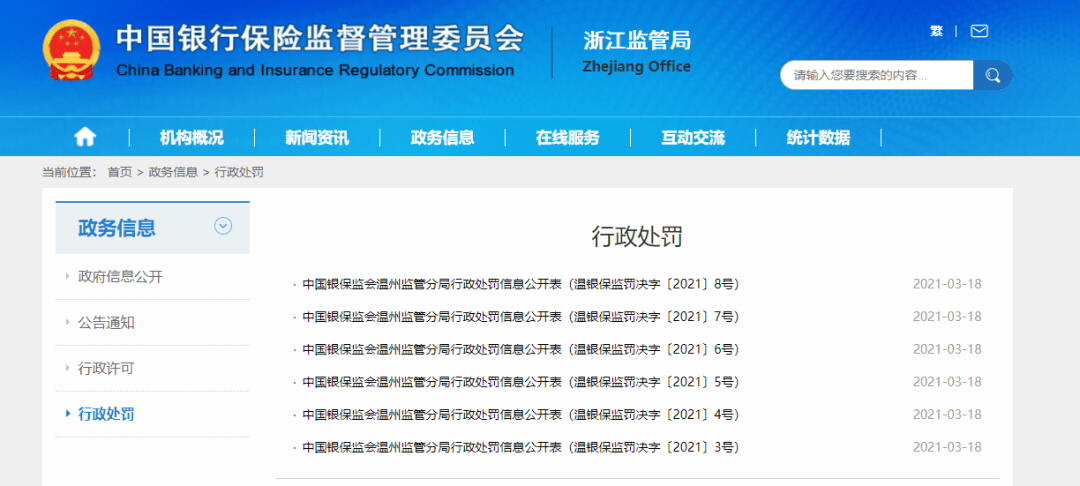Click the national emblem logo
This screenshot has height=486, width=1080.
click(x=71, y=50)
